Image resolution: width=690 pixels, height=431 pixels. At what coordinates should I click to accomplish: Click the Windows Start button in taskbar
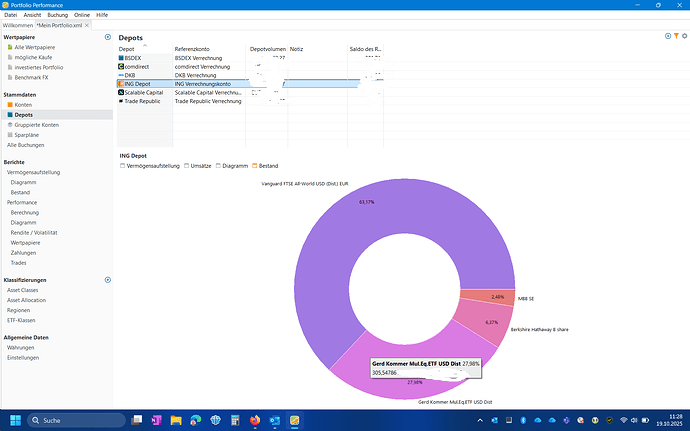coord(15,420)
